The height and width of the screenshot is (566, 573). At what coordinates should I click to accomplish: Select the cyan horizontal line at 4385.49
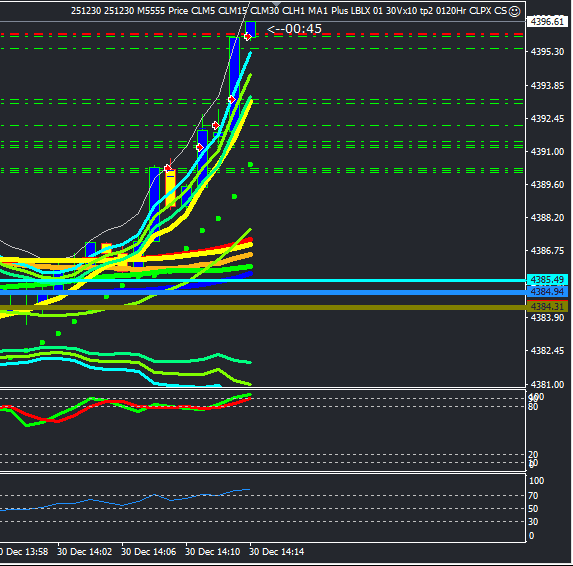[263, 280]
